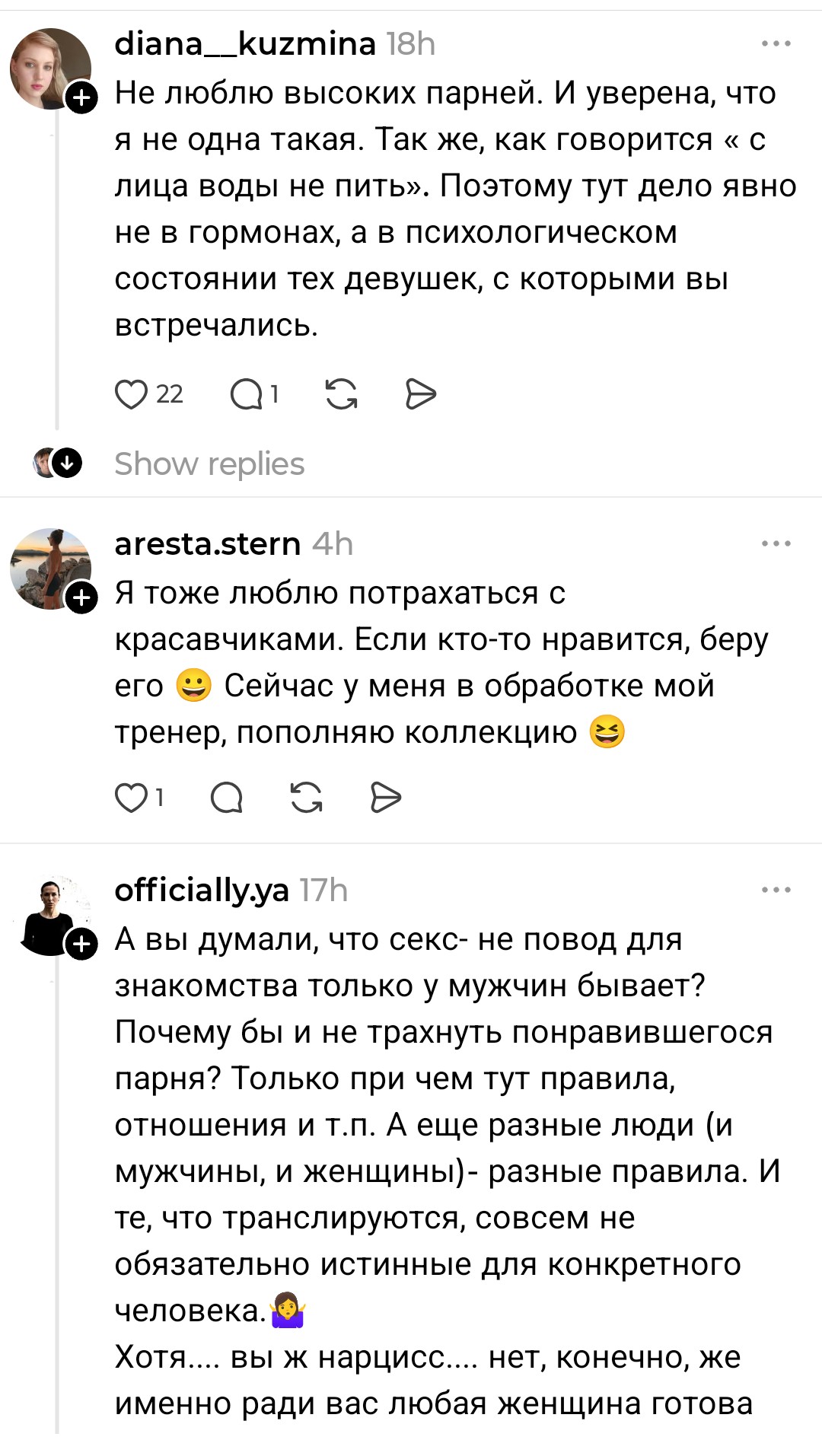Repost diana__kuzmina's comment

pos(341,394)
